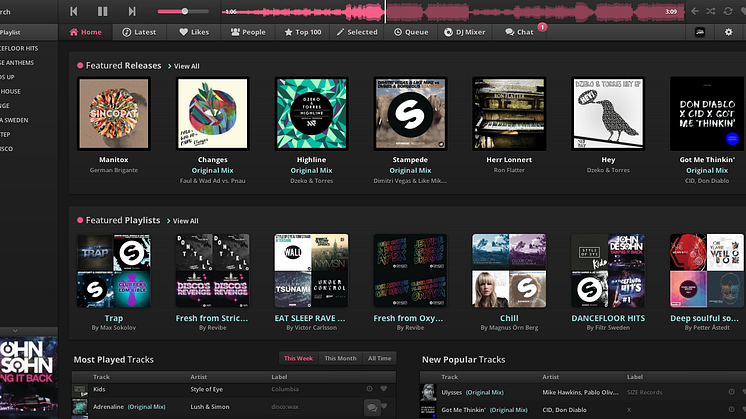
Task: Open Deep soulful playlist cover
Action: [x=707, y=270]
